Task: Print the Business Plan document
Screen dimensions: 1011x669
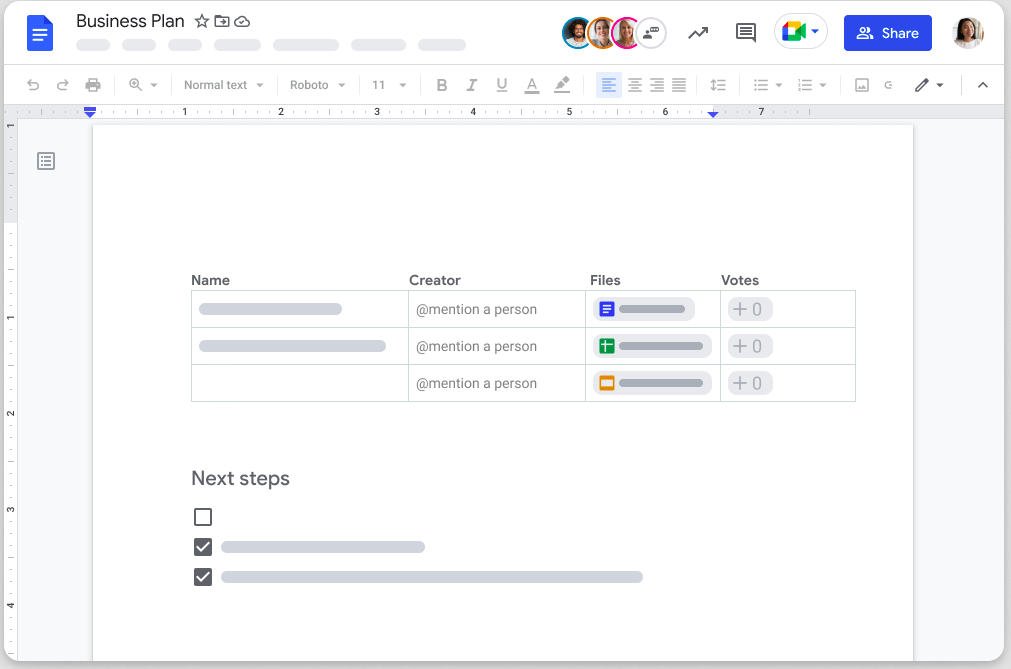Action: [x=93, y=85]
